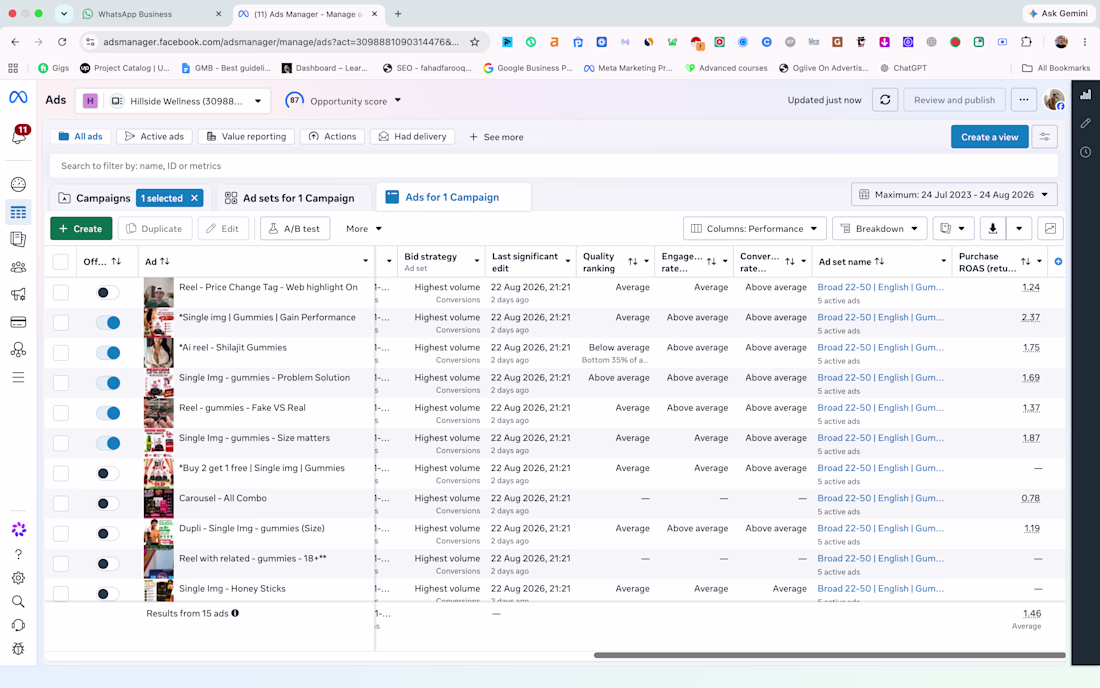Click the A/B test button
This screenshot has height=688, width=1100.
click(295, 229)
